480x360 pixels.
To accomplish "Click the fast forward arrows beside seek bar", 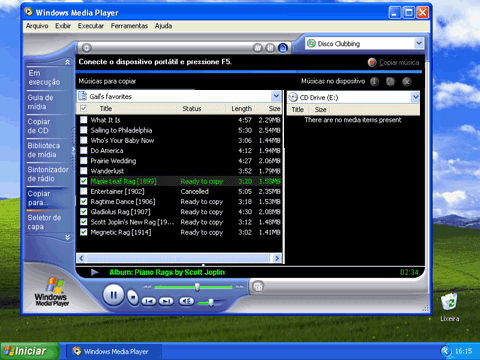I will point(240,287).
